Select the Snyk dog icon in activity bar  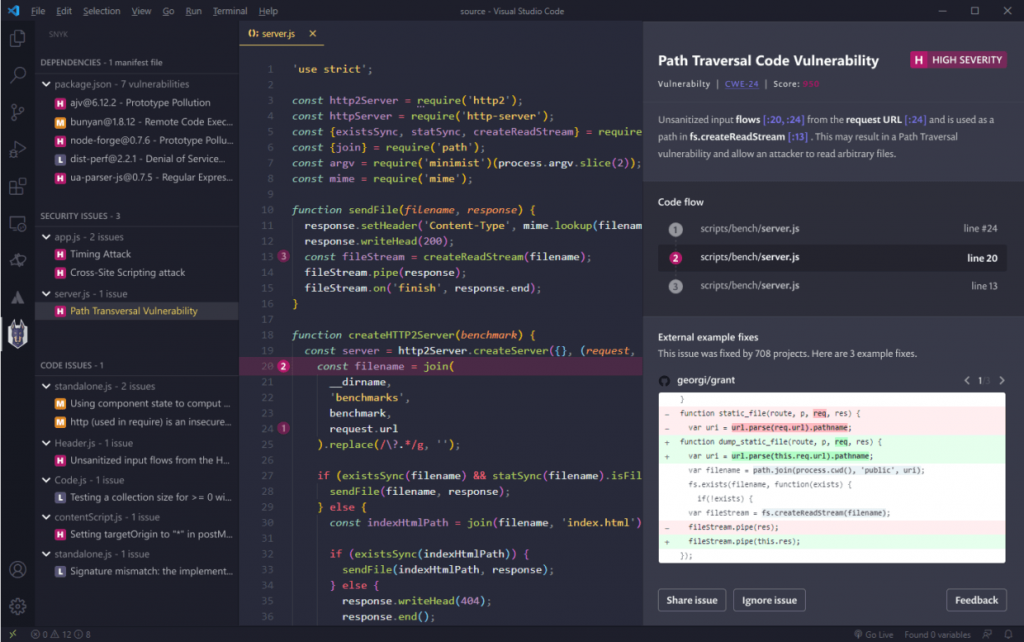pos(18,334)
